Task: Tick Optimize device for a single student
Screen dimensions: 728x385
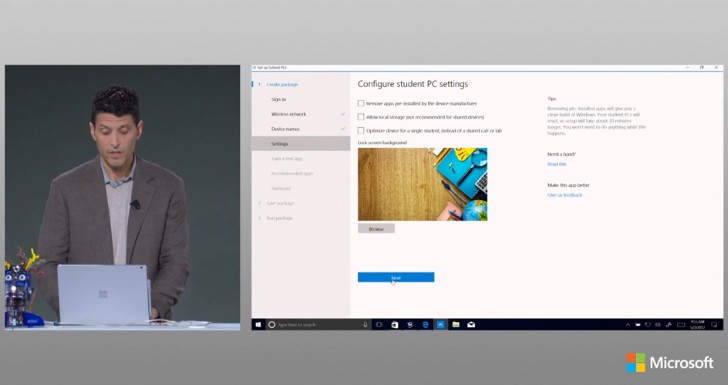Action: click(361, 131)
